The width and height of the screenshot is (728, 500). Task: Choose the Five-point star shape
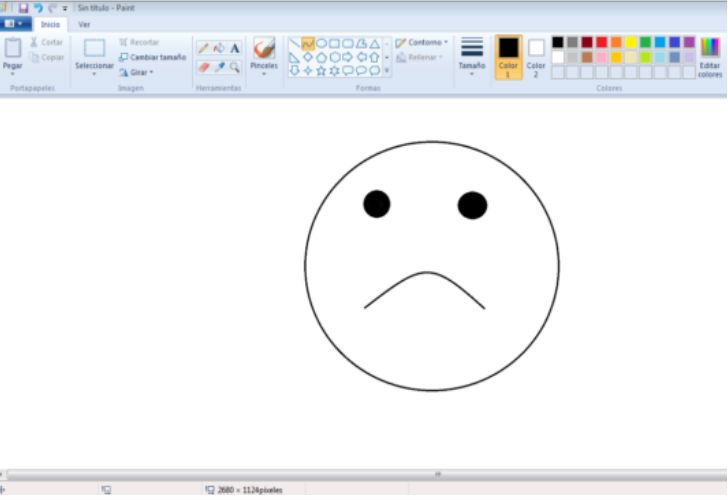pyautogui.click(x=321, y=71)
